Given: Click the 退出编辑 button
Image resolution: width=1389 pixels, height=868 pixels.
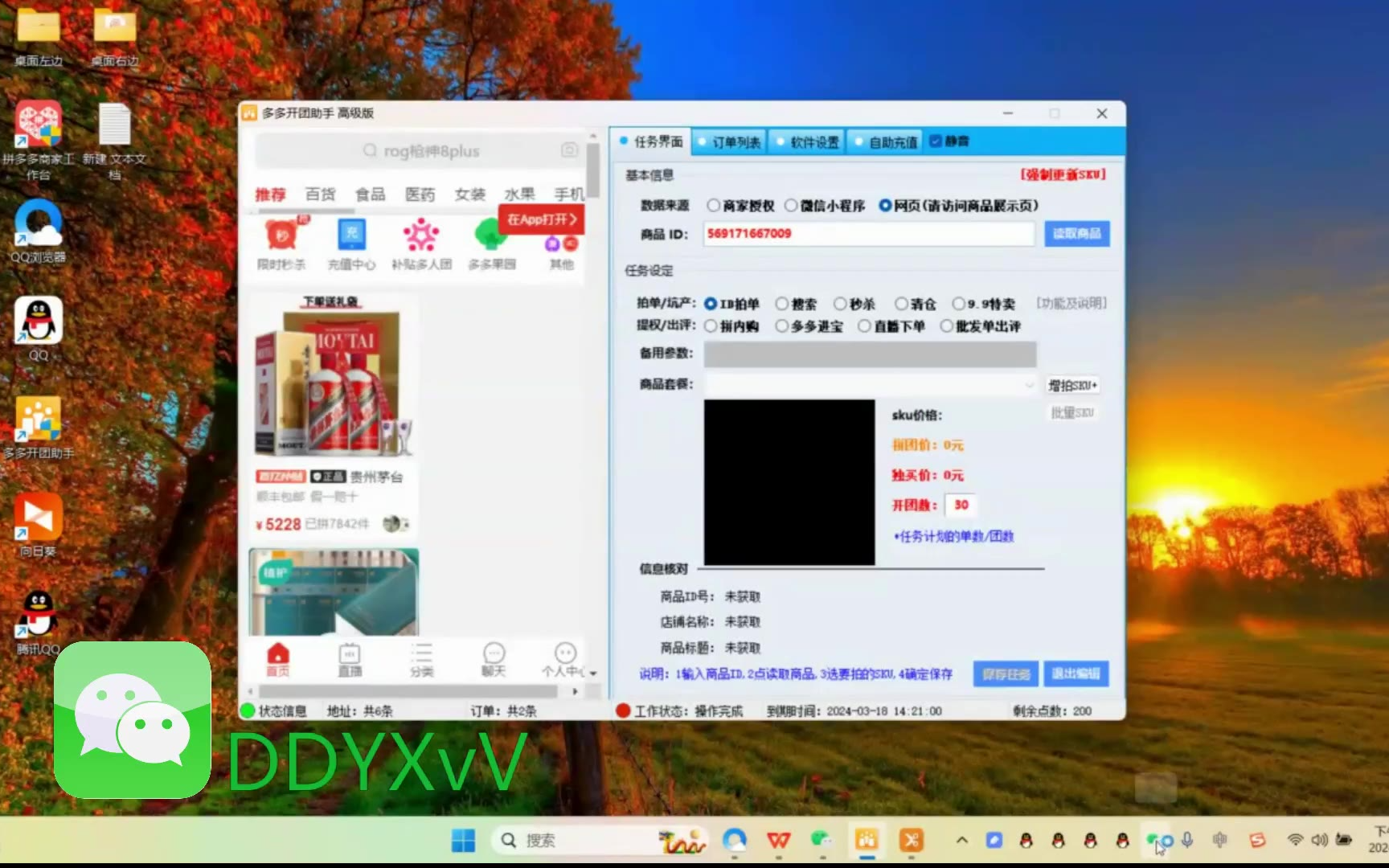Looking at the screenshot, I should (x=1076, y=674).
